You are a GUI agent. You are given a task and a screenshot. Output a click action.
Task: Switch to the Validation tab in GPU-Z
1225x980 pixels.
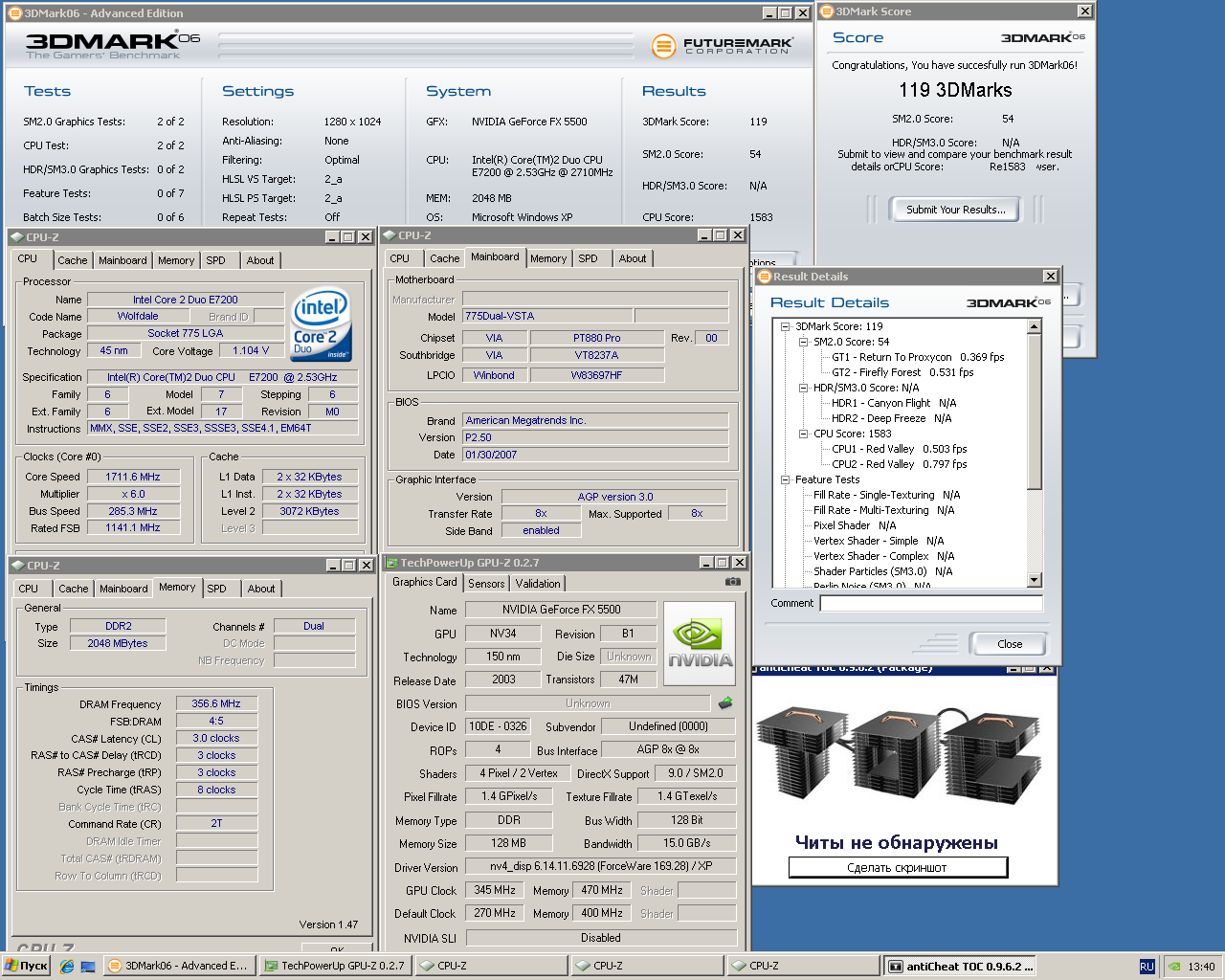tap(538, 584)
